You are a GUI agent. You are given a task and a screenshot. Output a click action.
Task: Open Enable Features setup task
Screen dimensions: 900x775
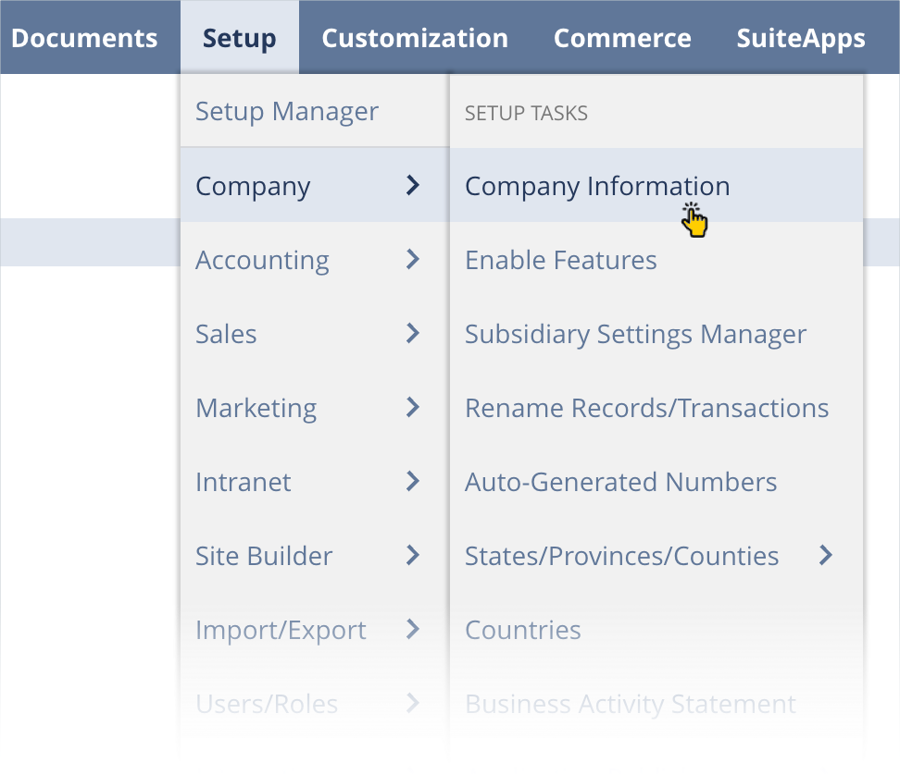click(x=561, y=260)
